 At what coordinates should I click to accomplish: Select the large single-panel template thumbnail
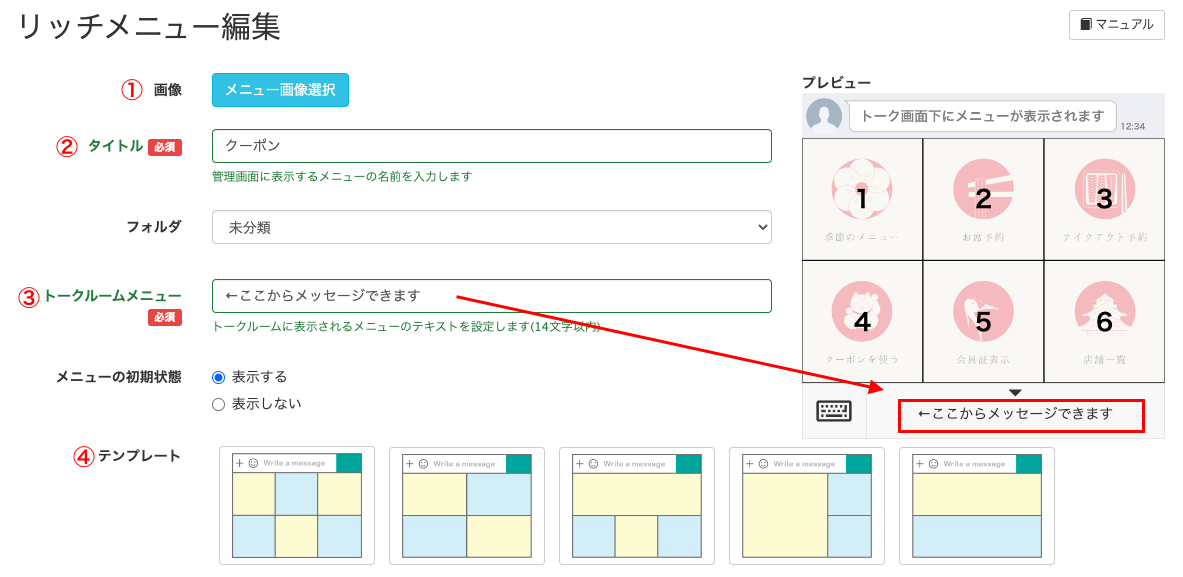[x=976, y=507]
